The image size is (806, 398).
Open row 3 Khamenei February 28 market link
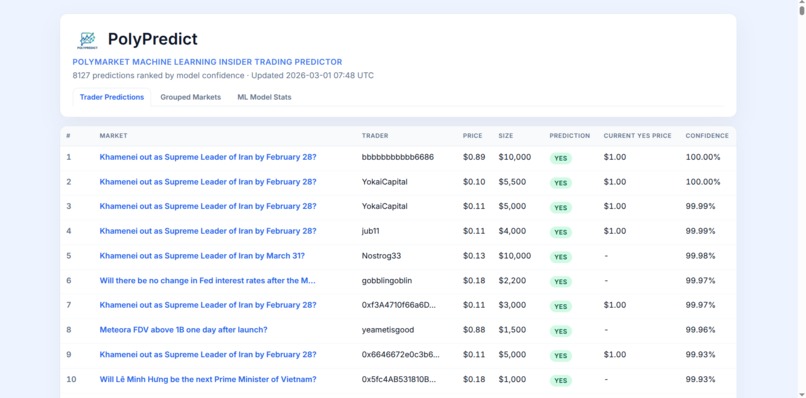point(208,206)
